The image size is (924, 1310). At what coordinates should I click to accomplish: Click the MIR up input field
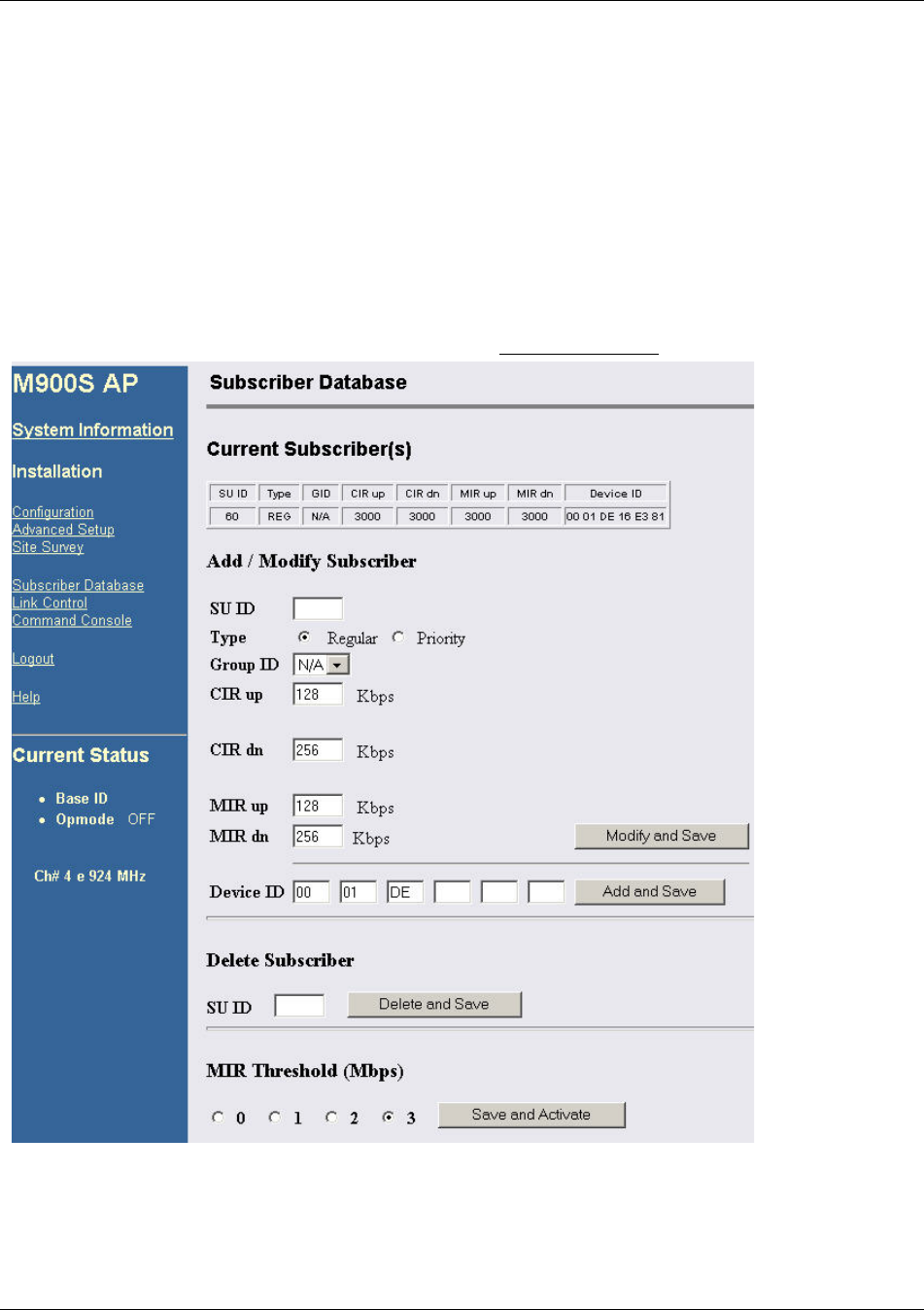318,806
